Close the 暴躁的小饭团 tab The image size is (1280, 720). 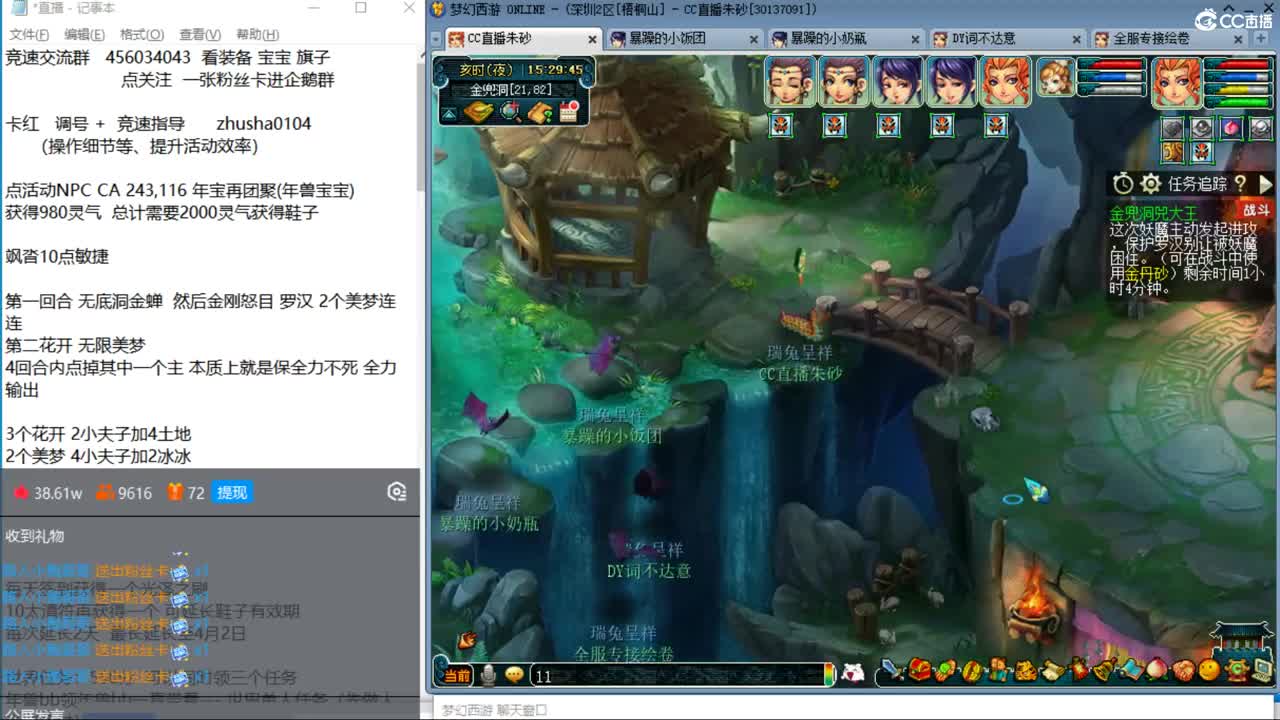pos(754,40)
